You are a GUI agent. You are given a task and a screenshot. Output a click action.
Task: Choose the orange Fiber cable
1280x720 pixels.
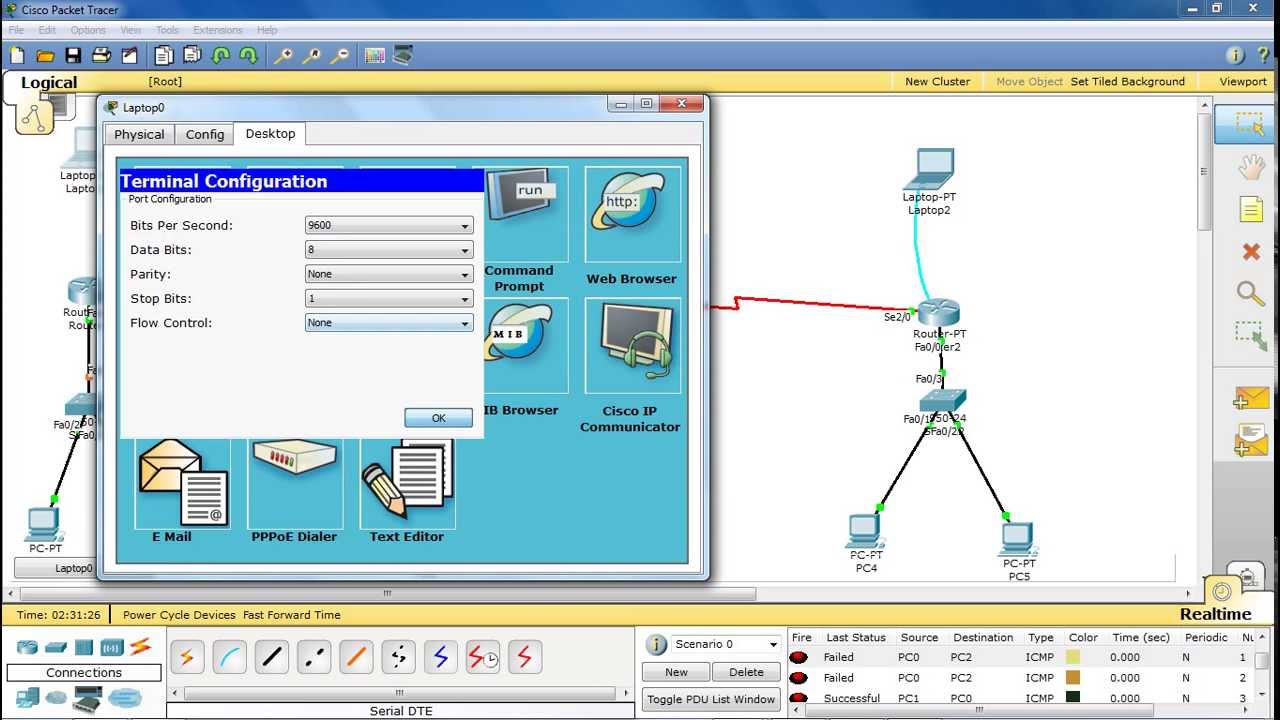(x=356, y=657)
